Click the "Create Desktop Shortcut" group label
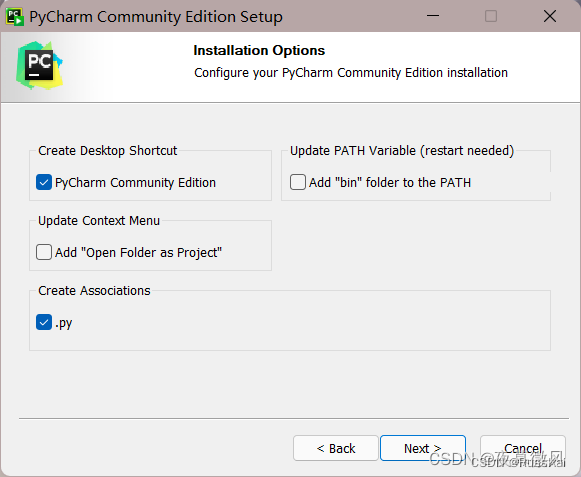The width and height of the screenshot is (581, 477). (x=107, y=151)
